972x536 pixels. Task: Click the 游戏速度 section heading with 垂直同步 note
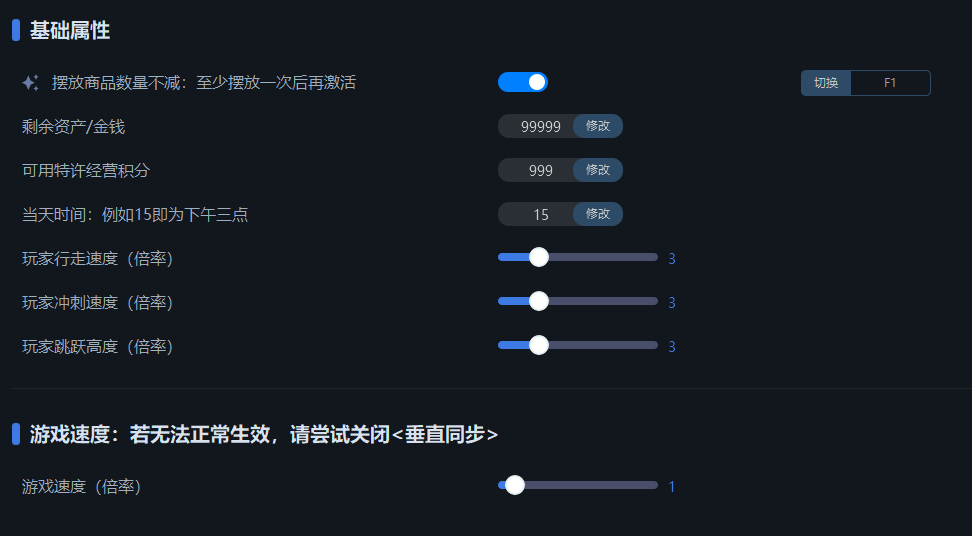tap(263, 434)
